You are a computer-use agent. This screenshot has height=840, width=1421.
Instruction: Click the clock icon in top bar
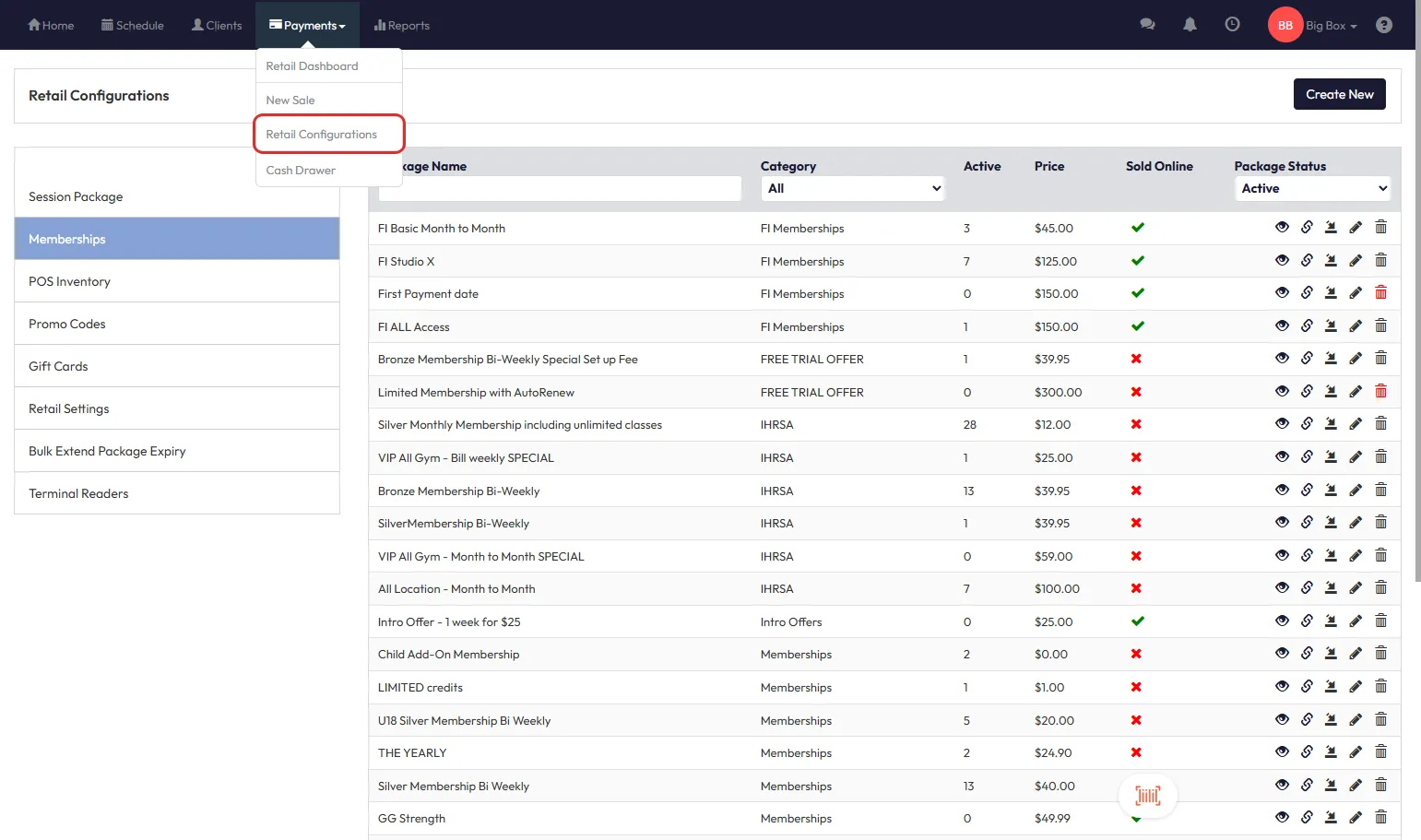1232,25
